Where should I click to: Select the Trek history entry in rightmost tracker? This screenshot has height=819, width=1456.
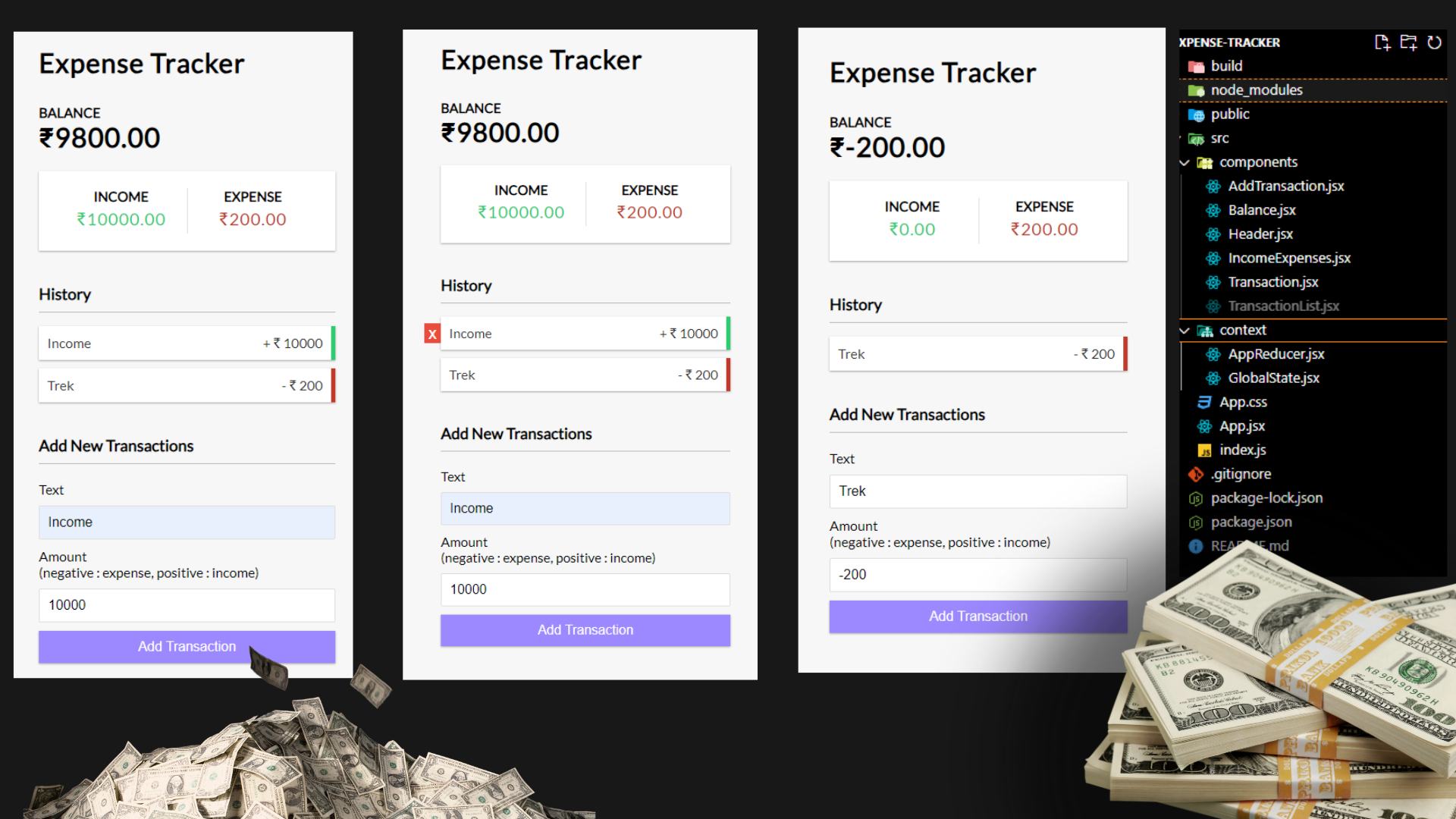(978, 354)
